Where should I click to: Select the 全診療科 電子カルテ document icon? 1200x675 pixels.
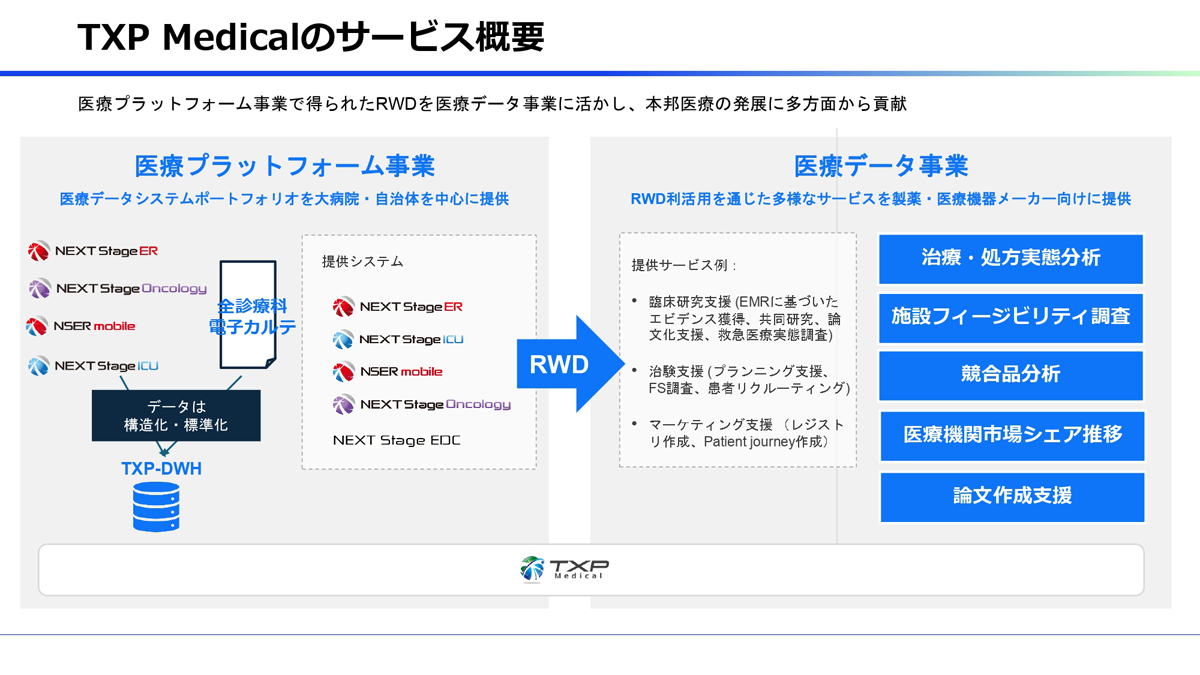tap(247, 315)
